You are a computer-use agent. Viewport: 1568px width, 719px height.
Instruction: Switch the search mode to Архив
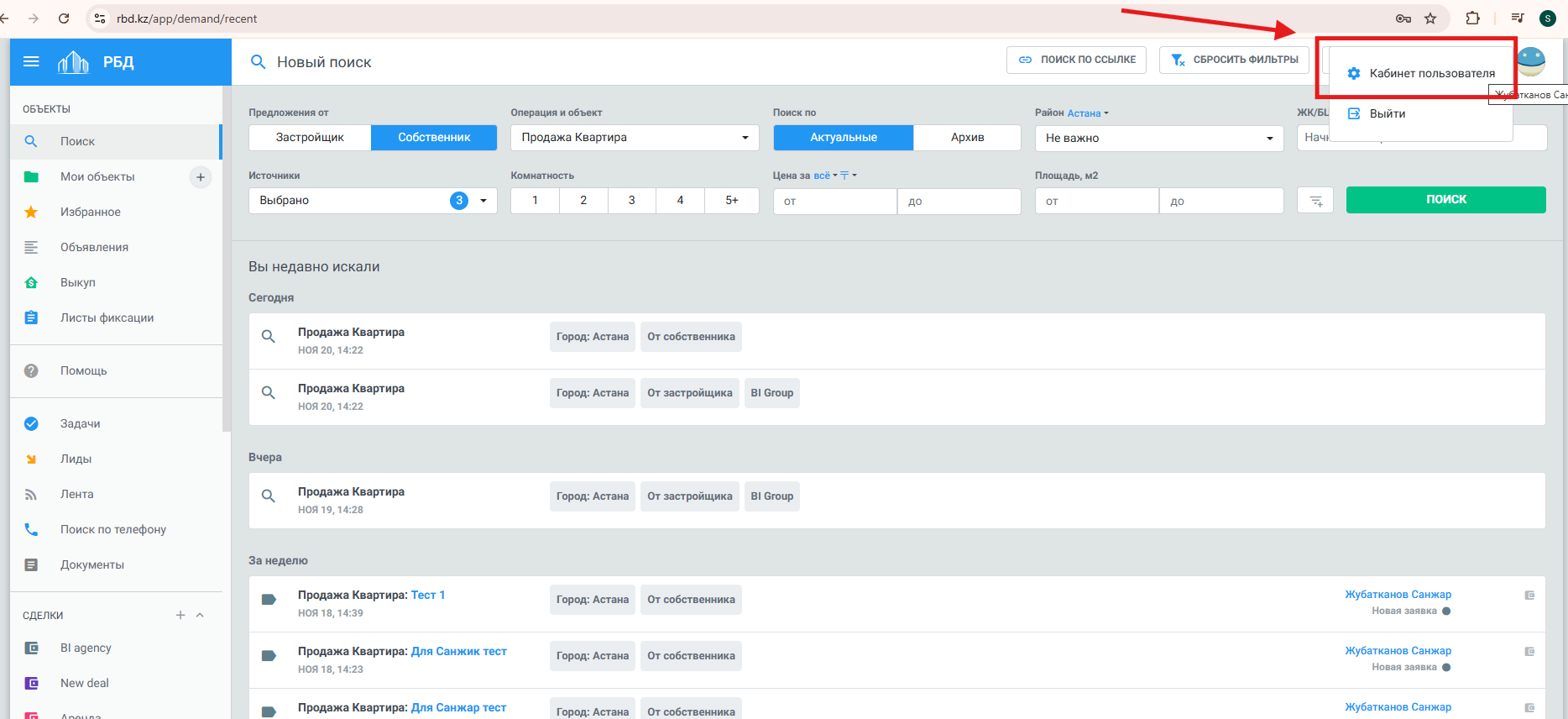click(967, 138)
